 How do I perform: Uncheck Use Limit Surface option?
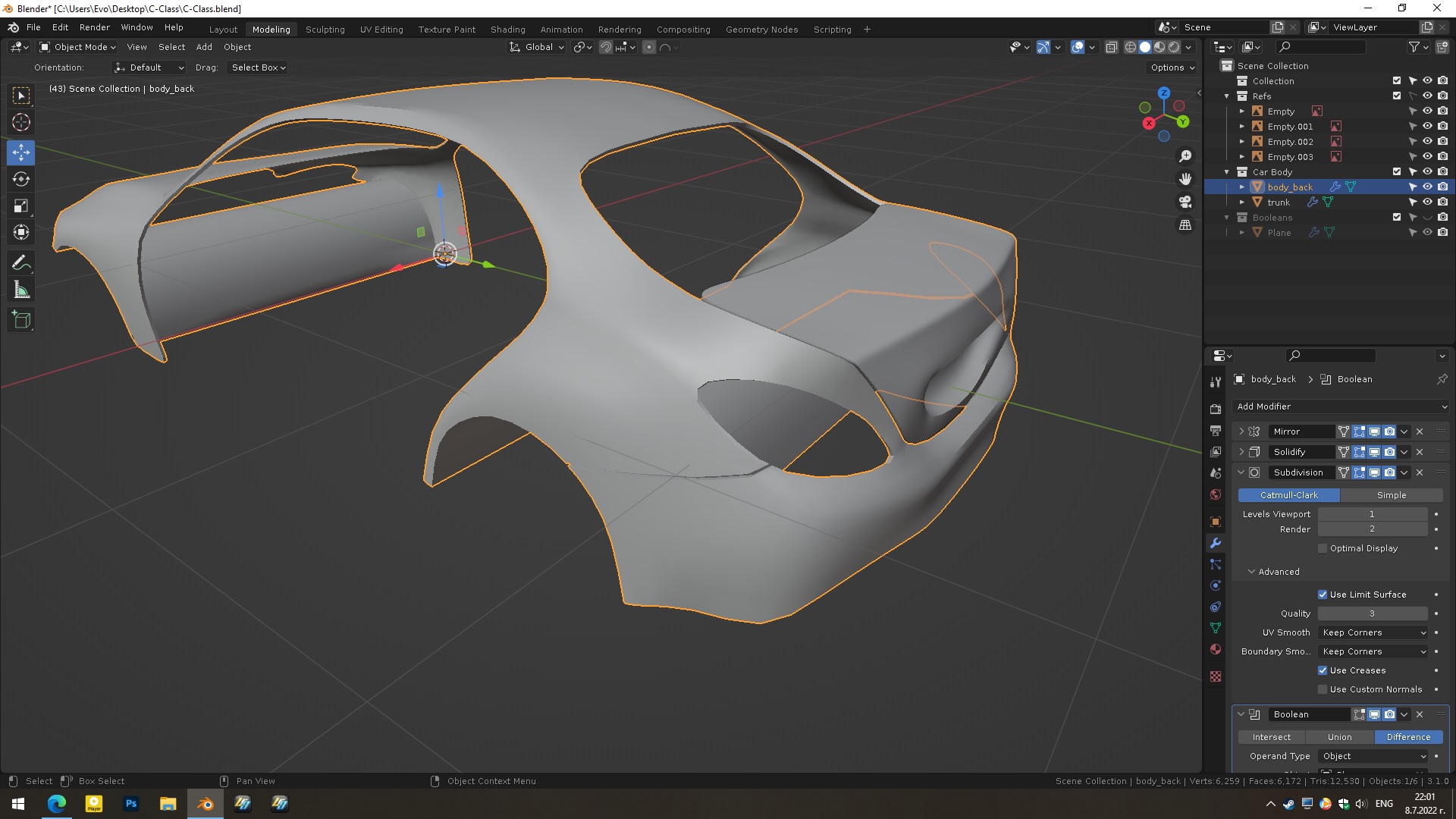[1323, 595]
